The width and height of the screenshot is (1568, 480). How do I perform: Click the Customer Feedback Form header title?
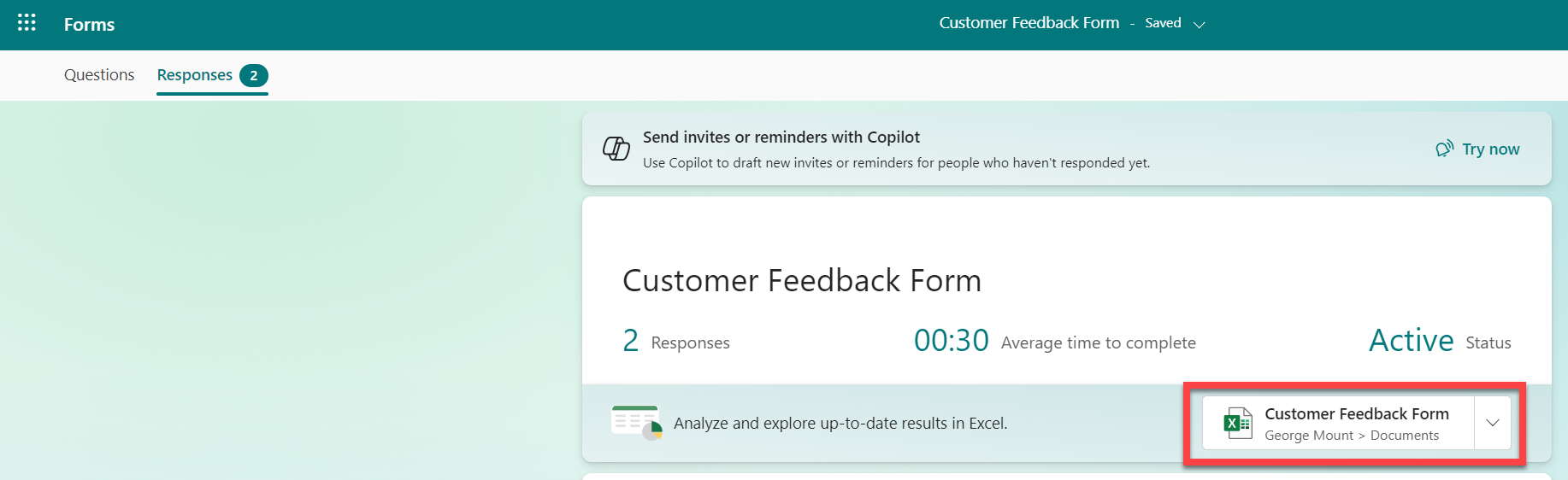(1029, 23)
